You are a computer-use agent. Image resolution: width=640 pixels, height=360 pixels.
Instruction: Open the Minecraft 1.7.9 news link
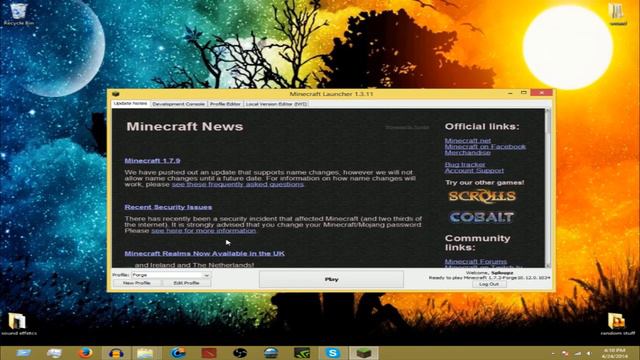pyautogui.click(x=152, y=161)
